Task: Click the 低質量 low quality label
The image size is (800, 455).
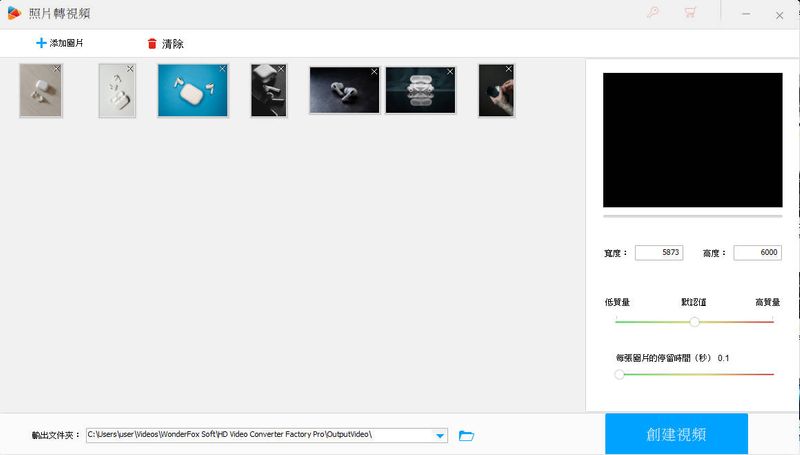Action: click(617, 302)
